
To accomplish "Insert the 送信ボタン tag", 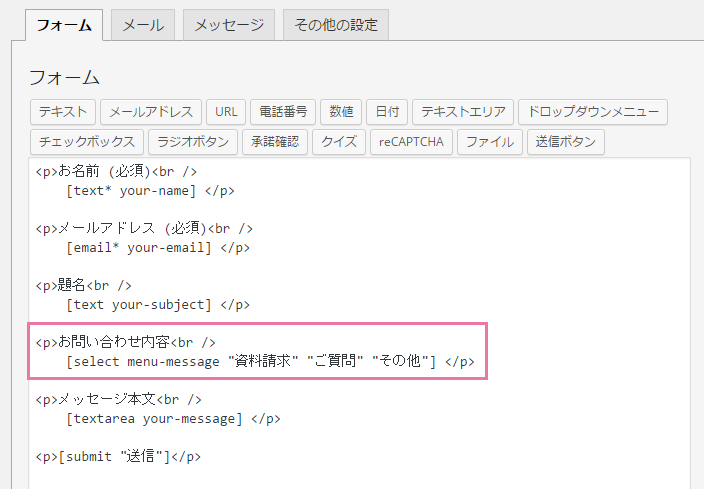I will (x=566, y=142).
